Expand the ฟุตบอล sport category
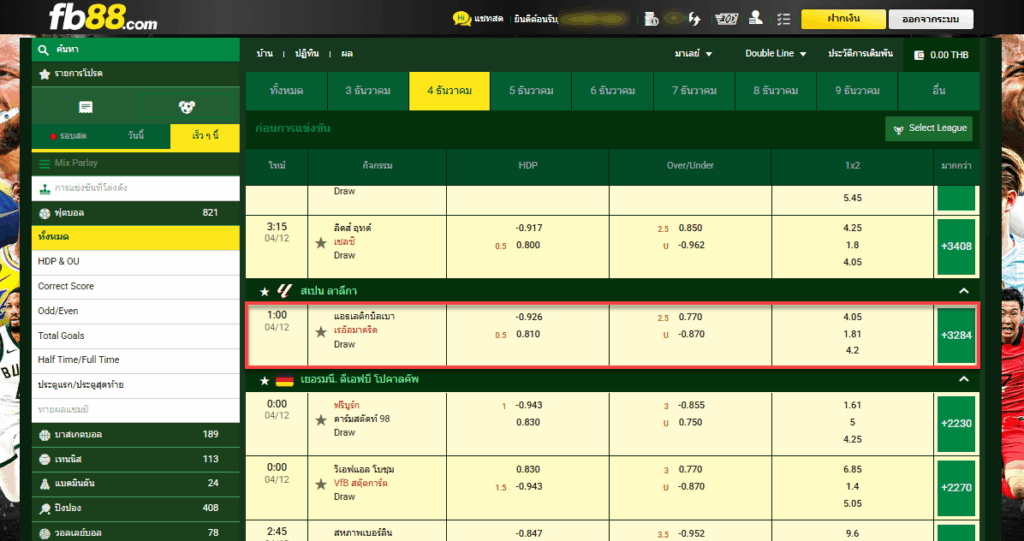Viewport: 1024px width, 541px height. (x=135, y=213)
